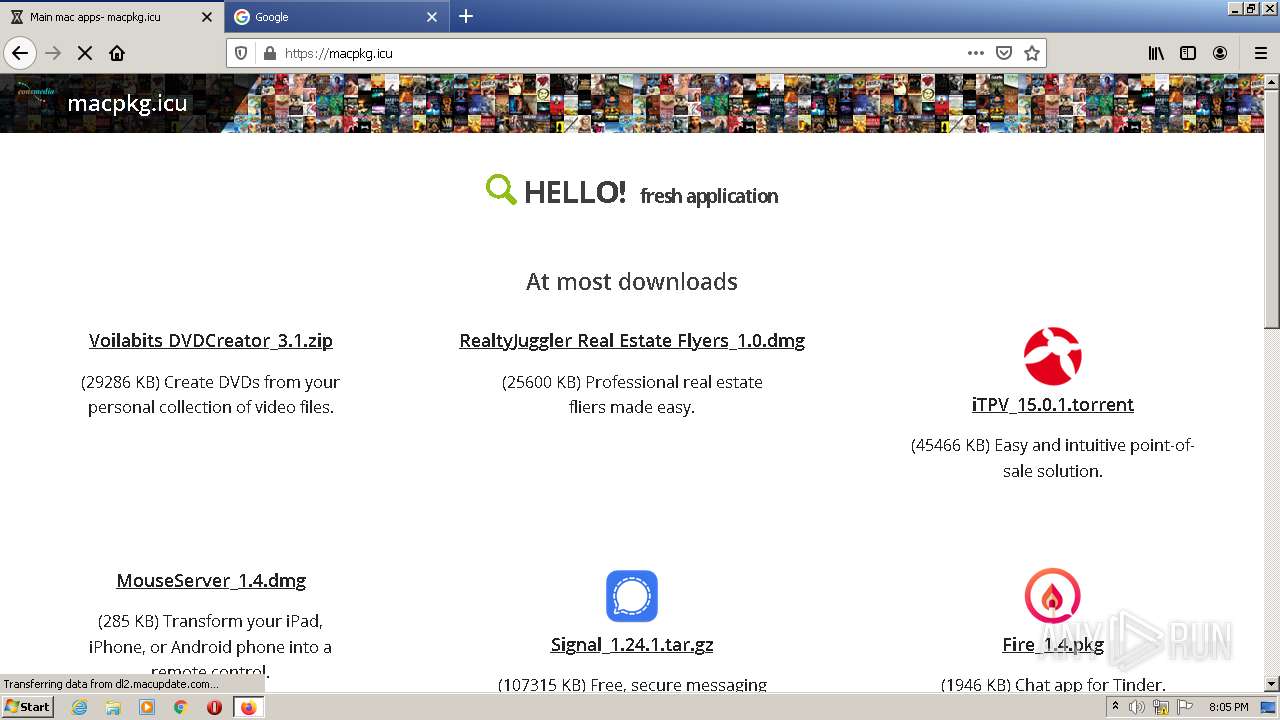Screen dimensions: 1280x720
Task: Open the Windows Start menu
Action: coord(28,706)
